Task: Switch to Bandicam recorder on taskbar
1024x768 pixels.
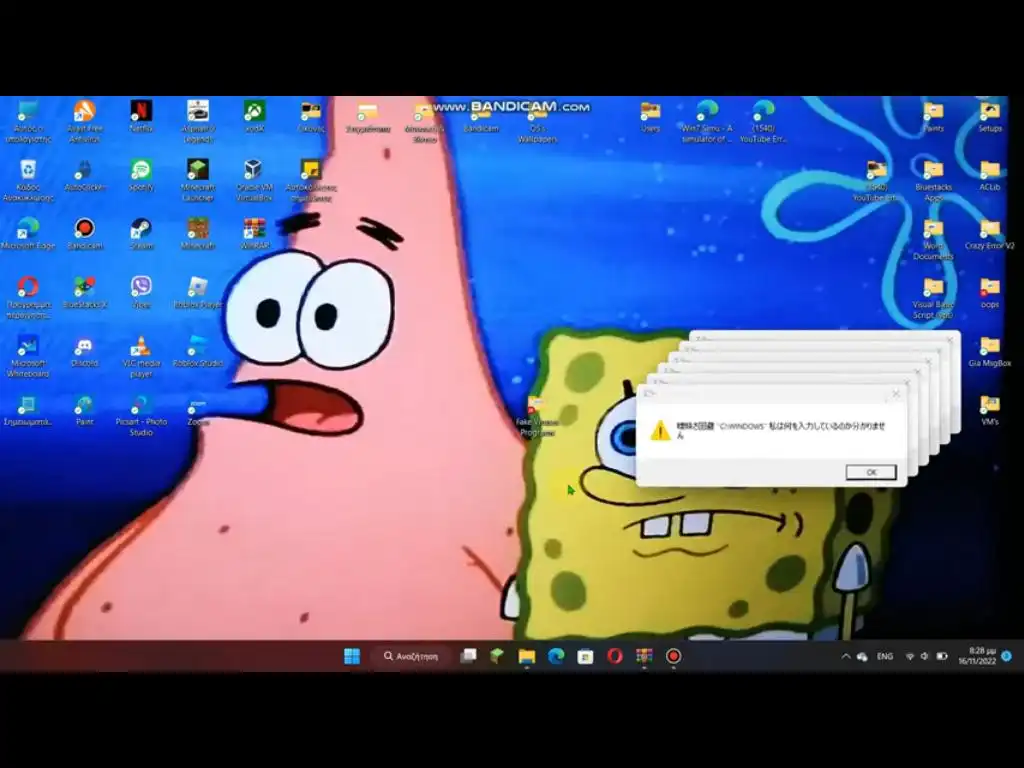Action: (x=673, y=656)
